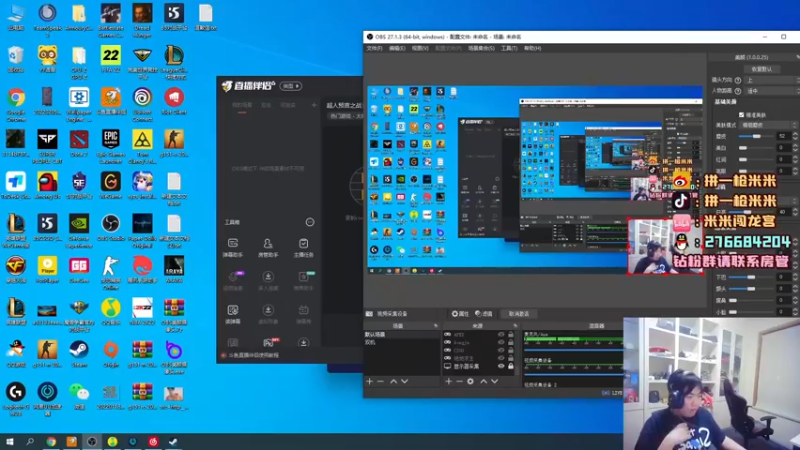
Task: Select FIFA 22 desktop icon
Action: (111, 59)
